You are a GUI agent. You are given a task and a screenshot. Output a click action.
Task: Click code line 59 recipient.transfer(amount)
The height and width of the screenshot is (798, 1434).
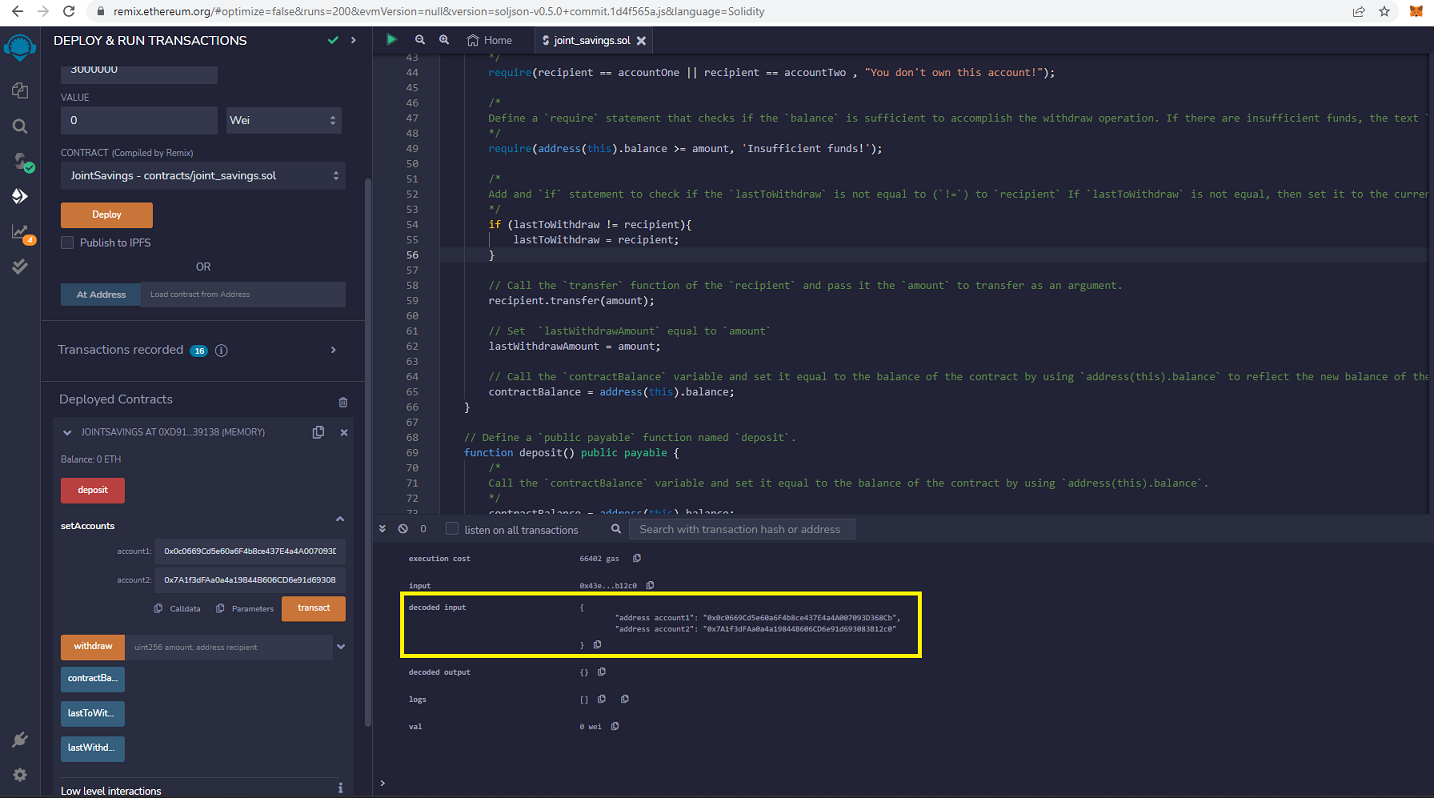[x=571, y=300]
